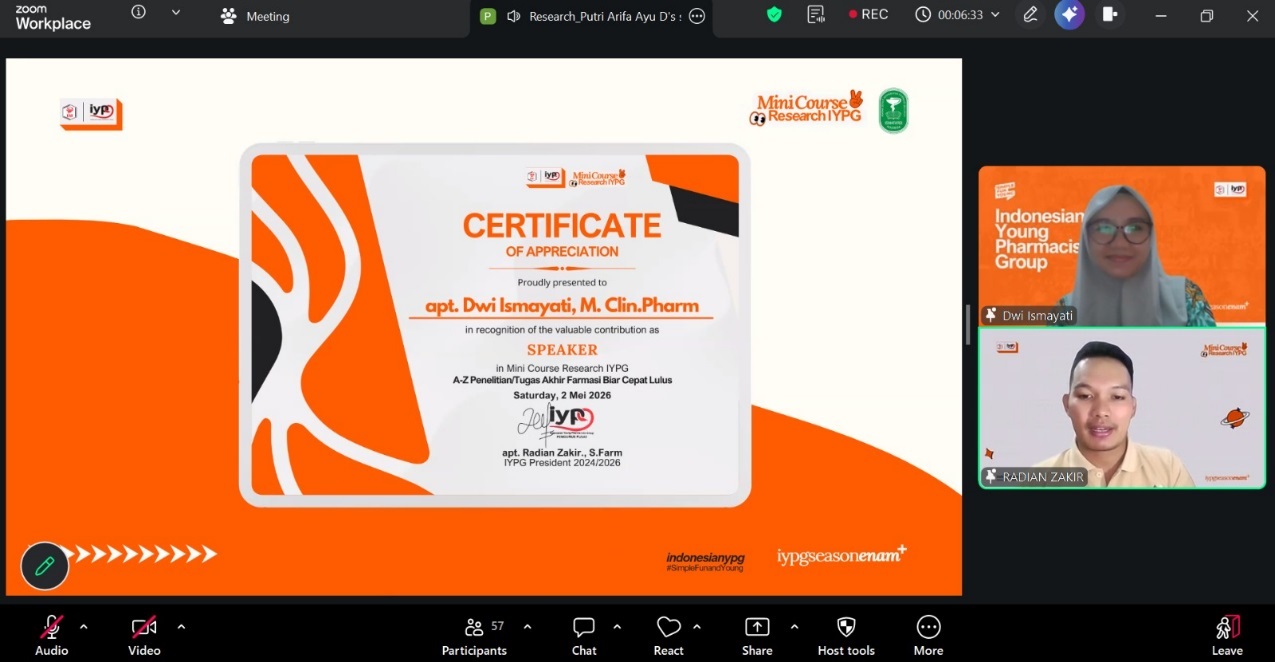This screenshot has width=1275, height=662.
Task: Click the CERTIFICATE heading in shared slide
Action: (x=562, y=226)
